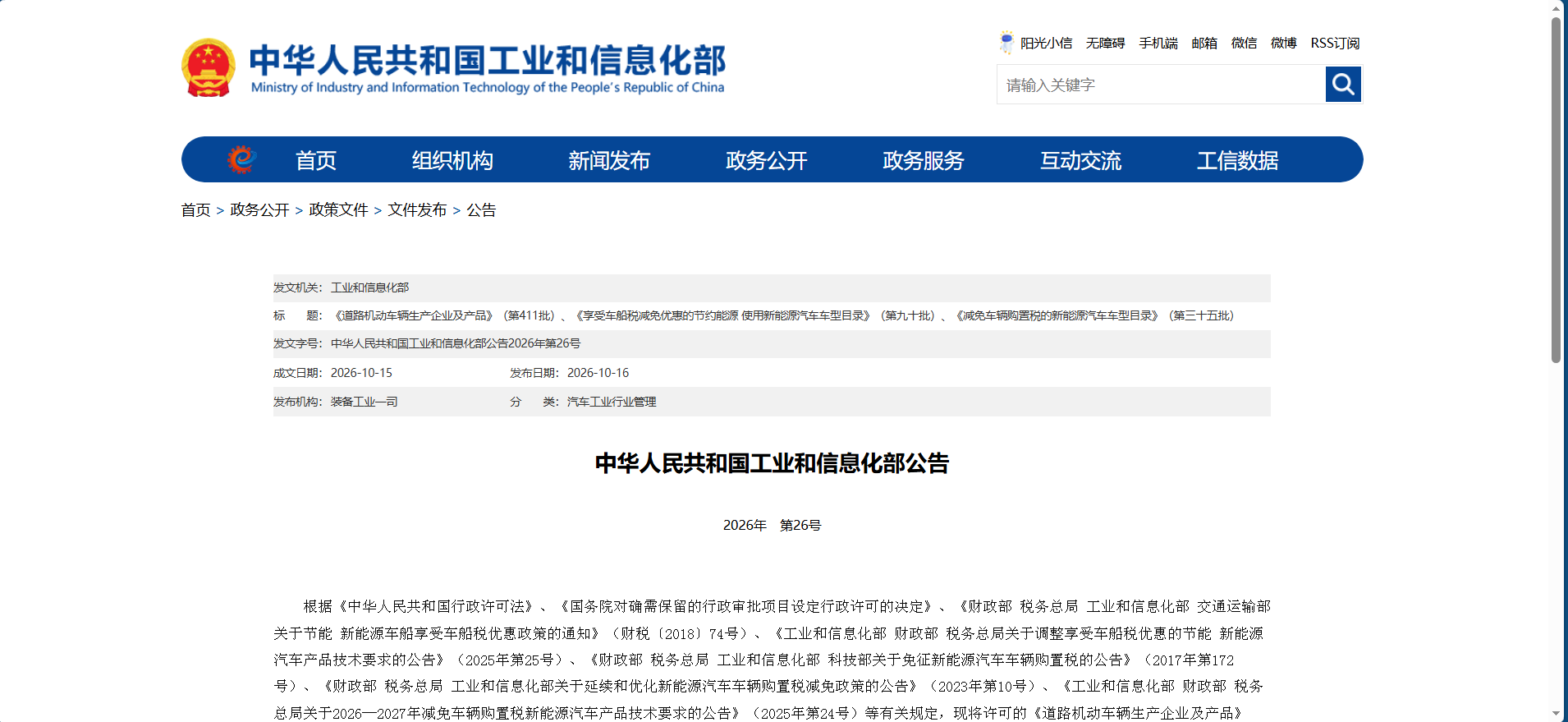
Task: Click the scrollbar down arrow
Action: pos(1556,714)
